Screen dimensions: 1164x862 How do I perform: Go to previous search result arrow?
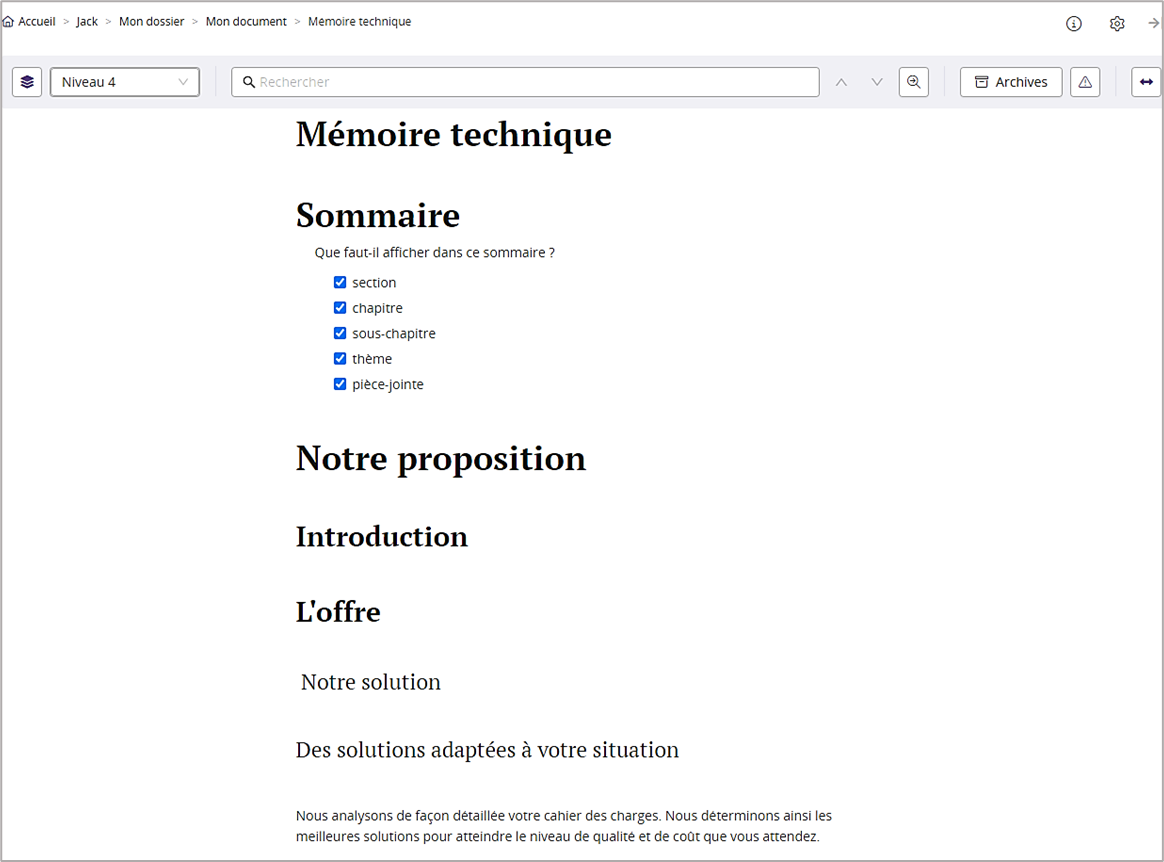tap(841, 82)
